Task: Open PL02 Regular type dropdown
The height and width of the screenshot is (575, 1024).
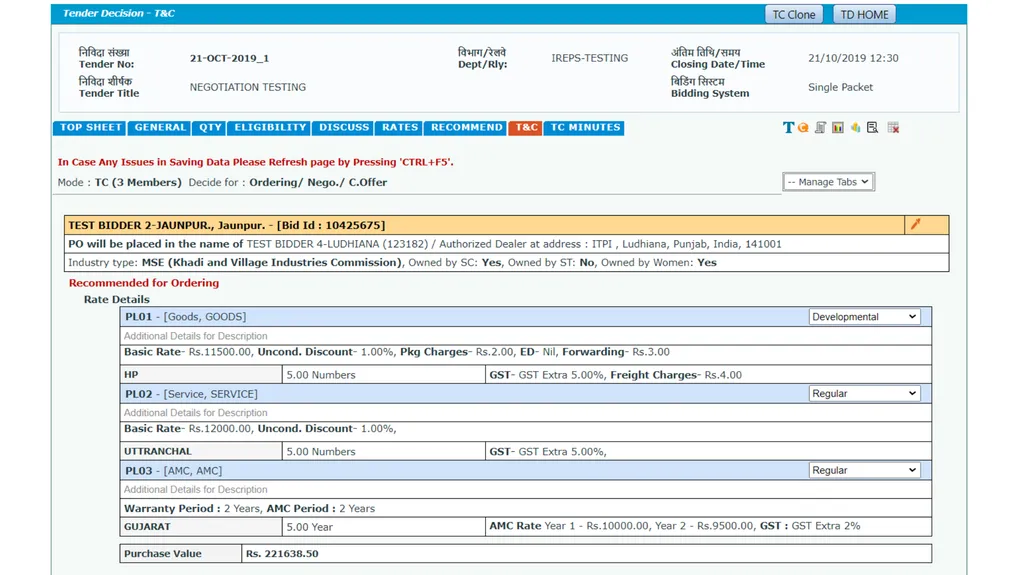Action: [x=865, y=393]
